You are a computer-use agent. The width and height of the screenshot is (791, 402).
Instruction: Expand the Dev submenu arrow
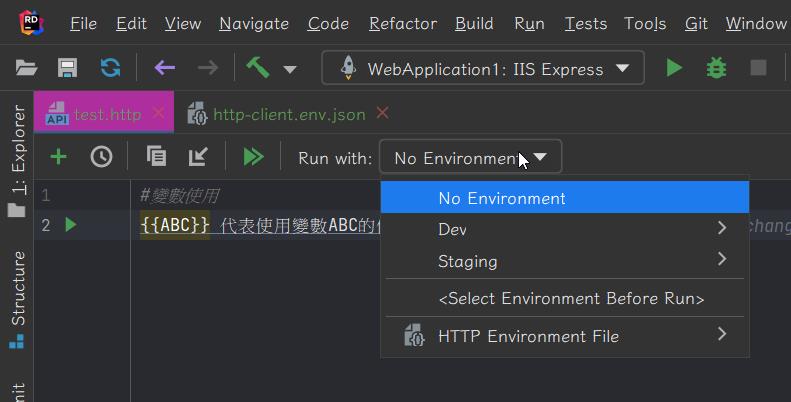coord(722,228)
